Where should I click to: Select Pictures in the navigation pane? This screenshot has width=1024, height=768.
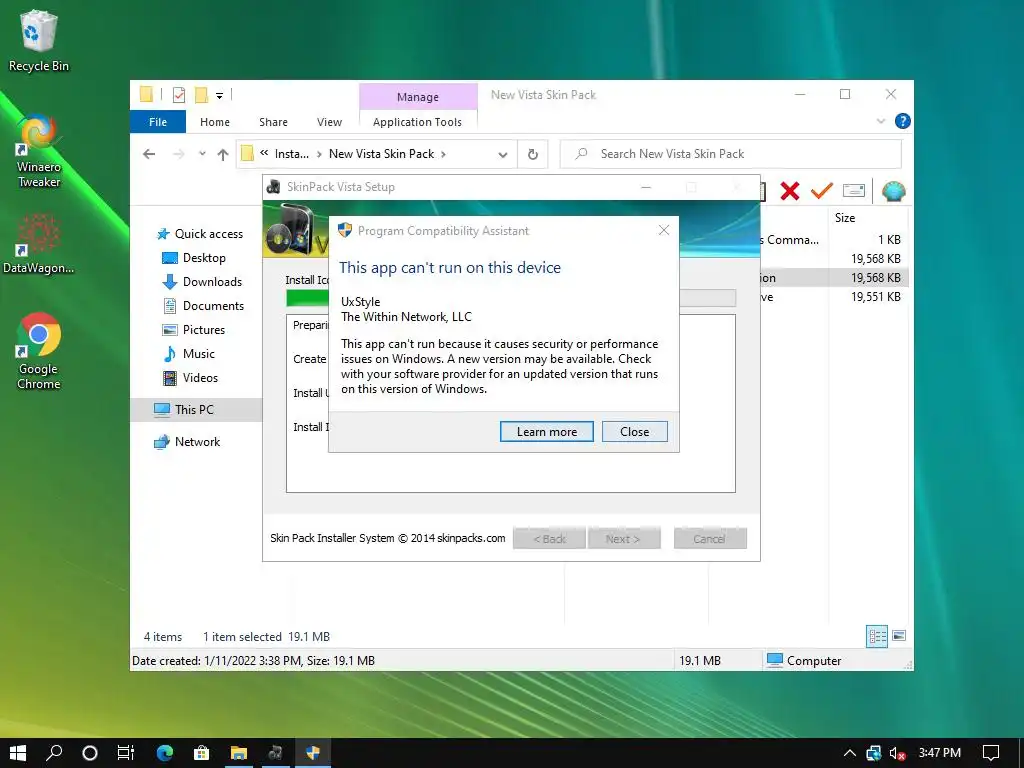click(193, 330)
